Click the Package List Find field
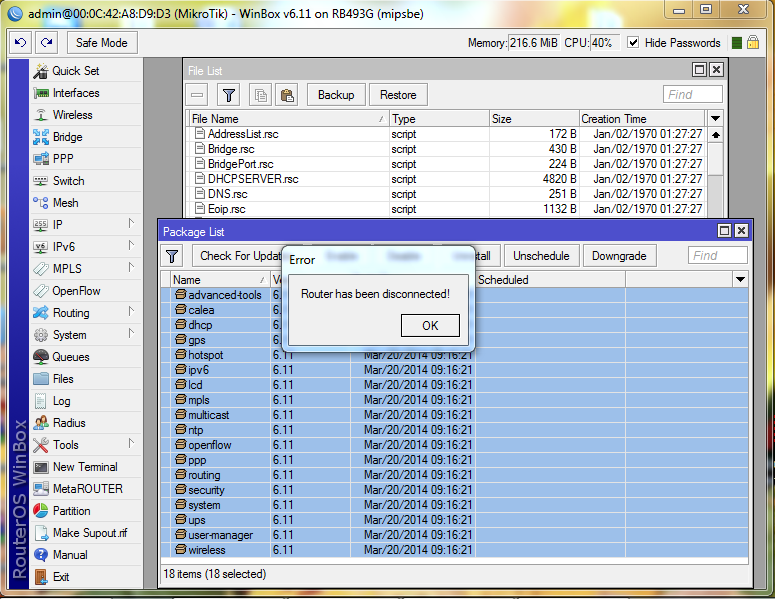 click(x=717, y=256)
